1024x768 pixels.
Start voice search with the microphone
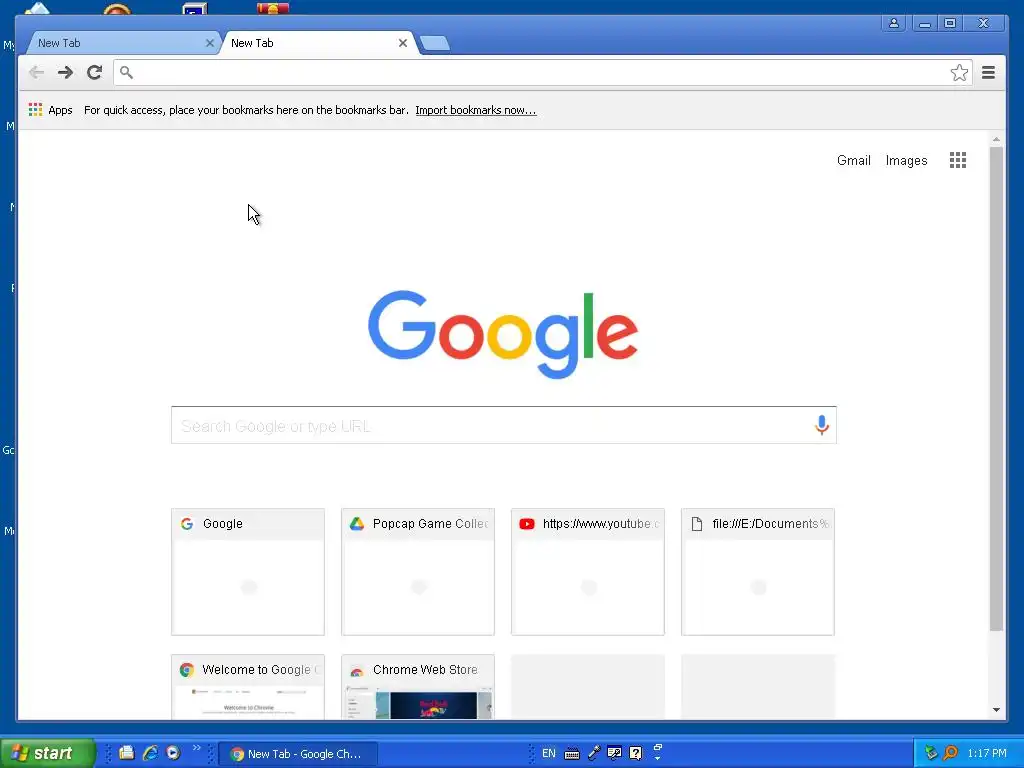click(x=822, y=425)
